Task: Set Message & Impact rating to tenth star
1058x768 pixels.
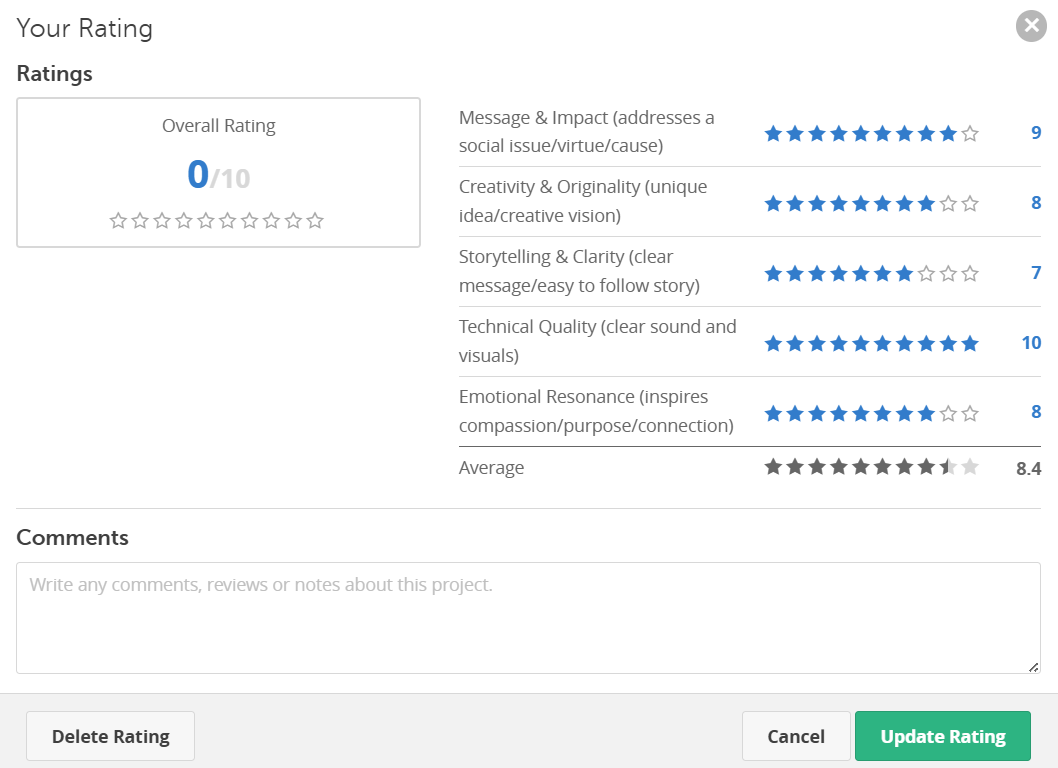Action: click(970, 134)
